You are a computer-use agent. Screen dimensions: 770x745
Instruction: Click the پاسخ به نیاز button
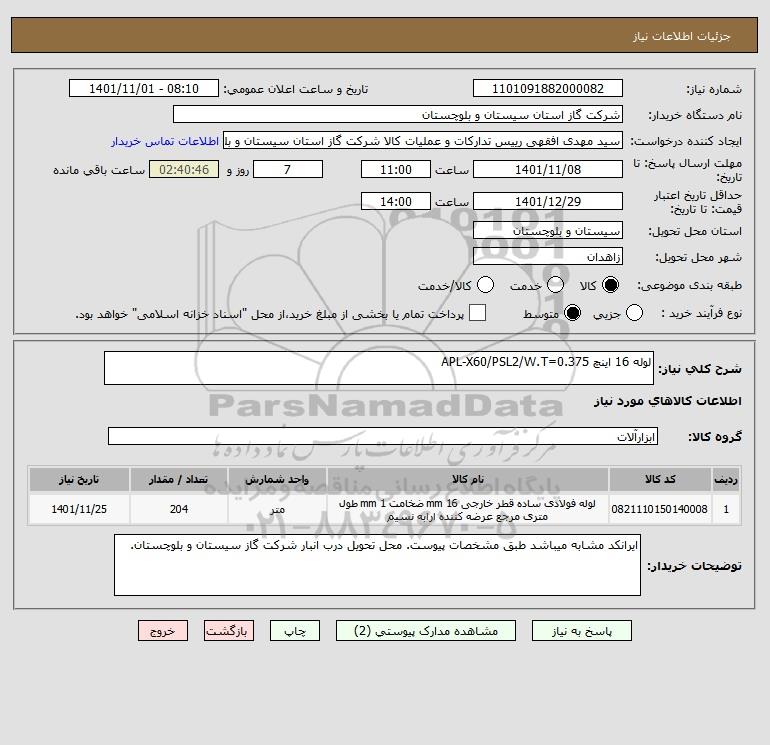click(x=582, y=631)
